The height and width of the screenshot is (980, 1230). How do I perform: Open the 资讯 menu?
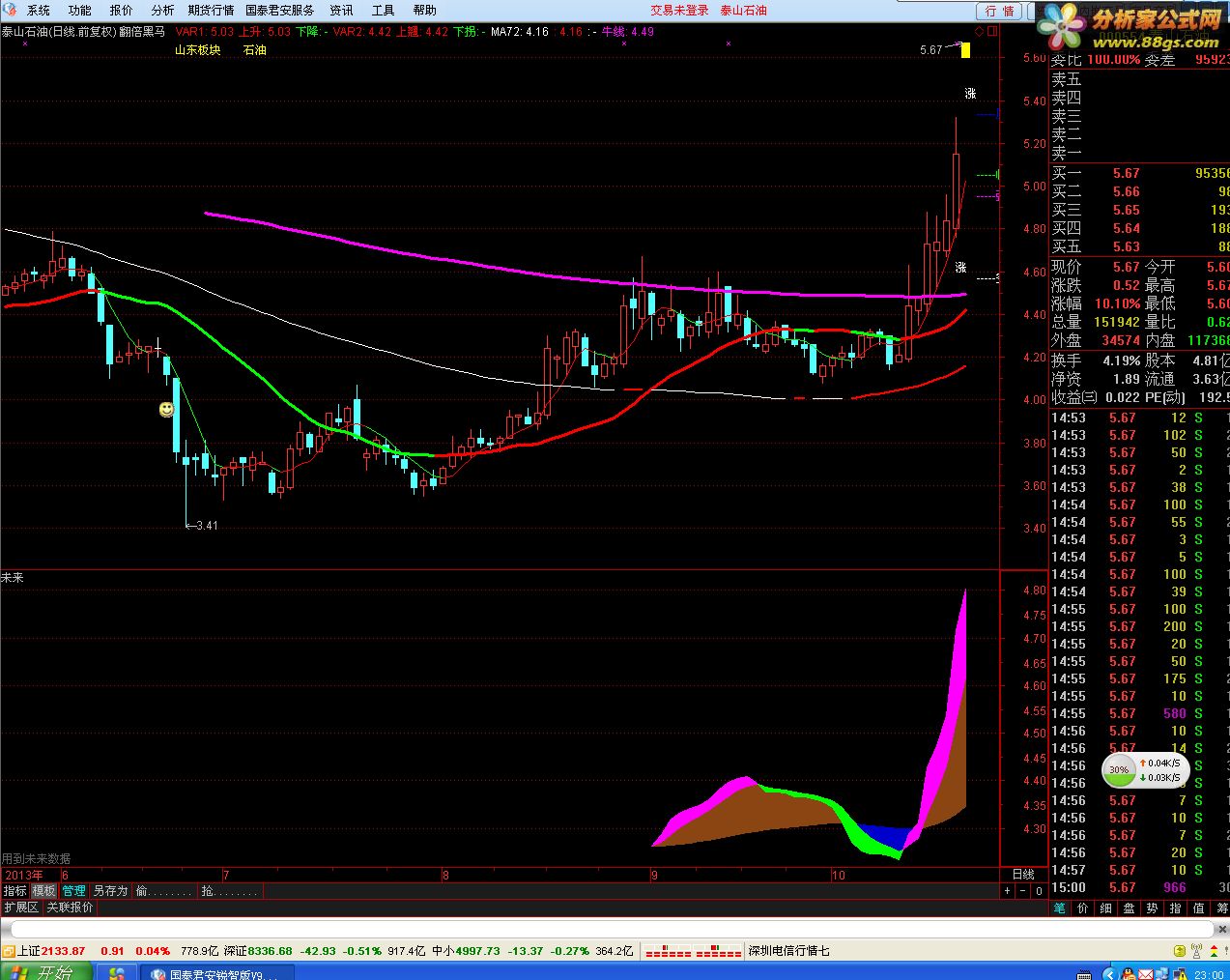pyautogui.click(x=341, y=11)
